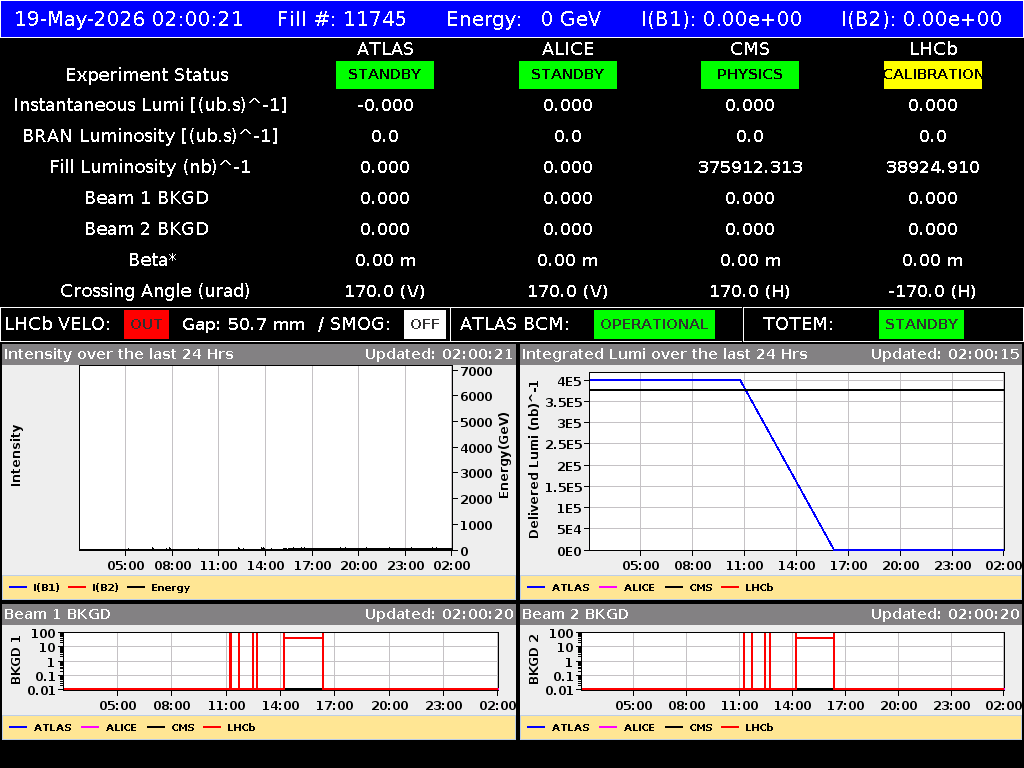
Task: Click the blue falling line in Integrated Lumi plot
Action: click(787, 465)
